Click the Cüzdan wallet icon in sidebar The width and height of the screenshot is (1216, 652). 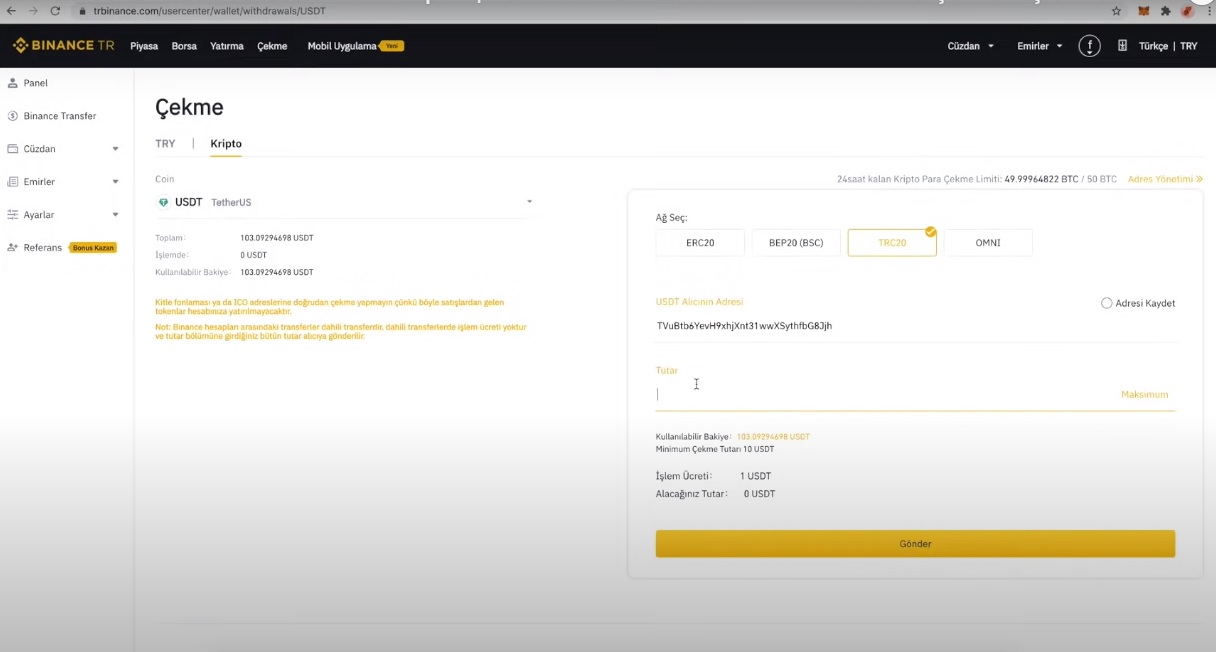[x=13, y=149]
